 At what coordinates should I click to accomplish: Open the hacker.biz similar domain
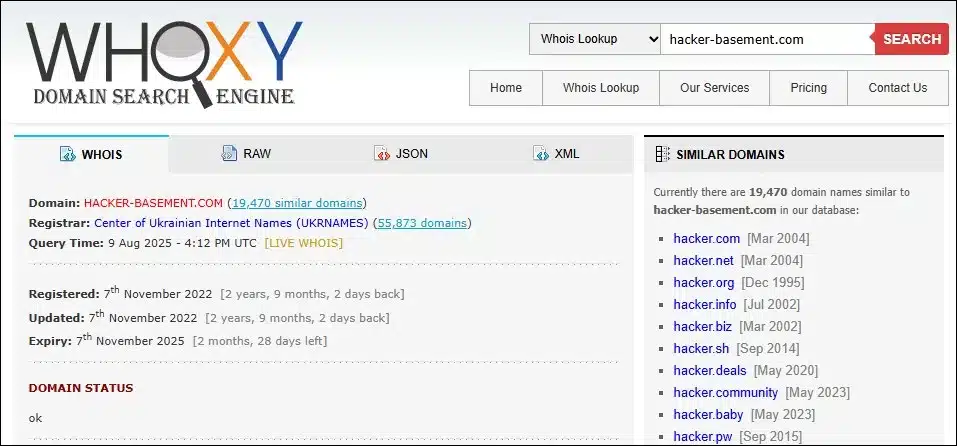702,326
